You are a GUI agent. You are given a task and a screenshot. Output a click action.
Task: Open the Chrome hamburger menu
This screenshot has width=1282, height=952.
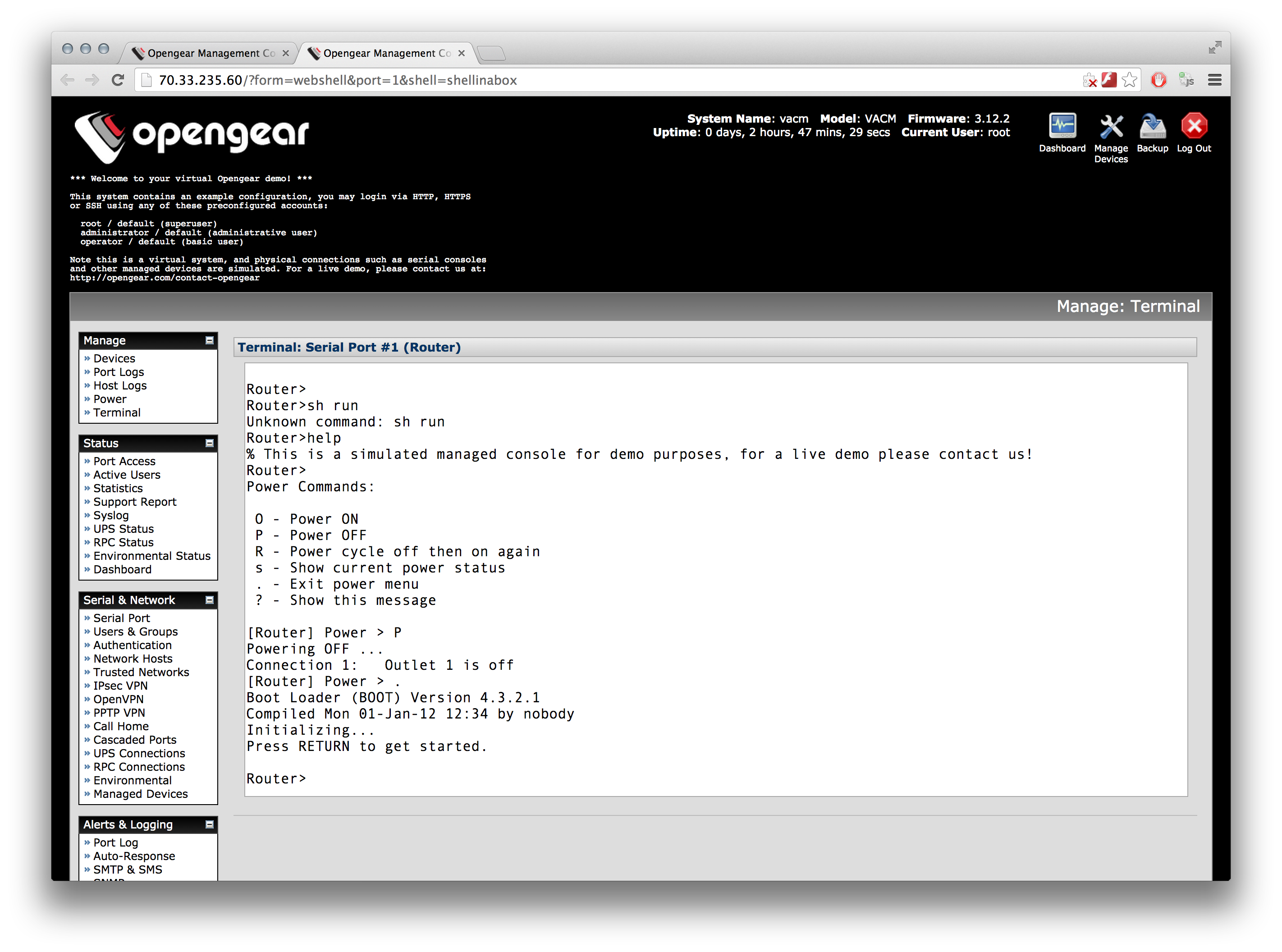[1214, 80]
